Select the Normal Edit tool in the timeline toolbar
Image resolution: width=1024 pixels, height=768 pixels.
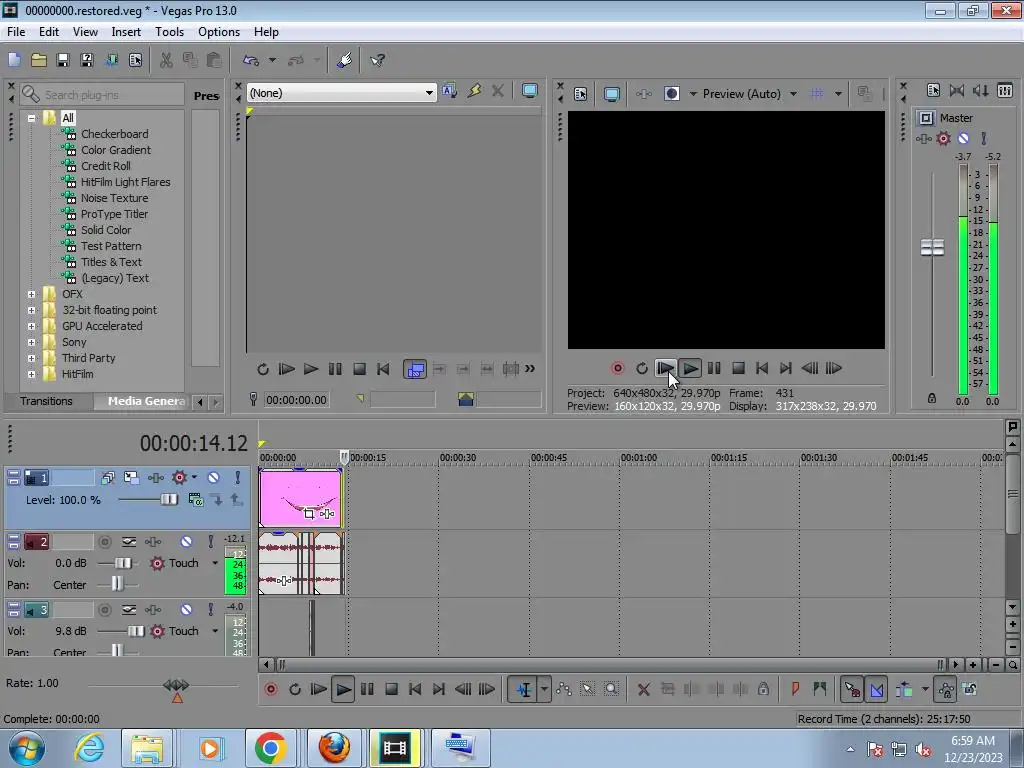524,689
